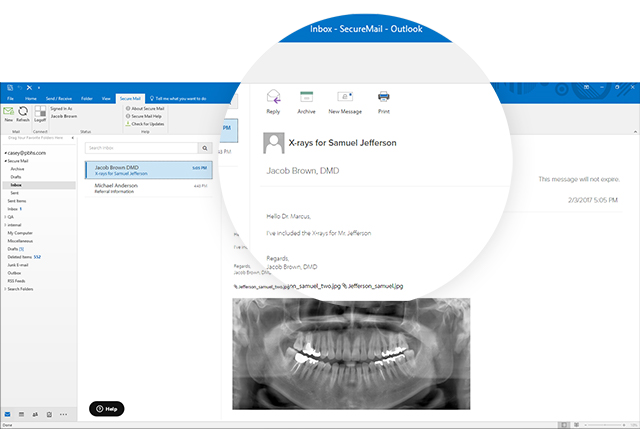This screenshot has width=640, height=429.
Task: Select the Michael Anderson message
Action: click(x=149, y=188)
